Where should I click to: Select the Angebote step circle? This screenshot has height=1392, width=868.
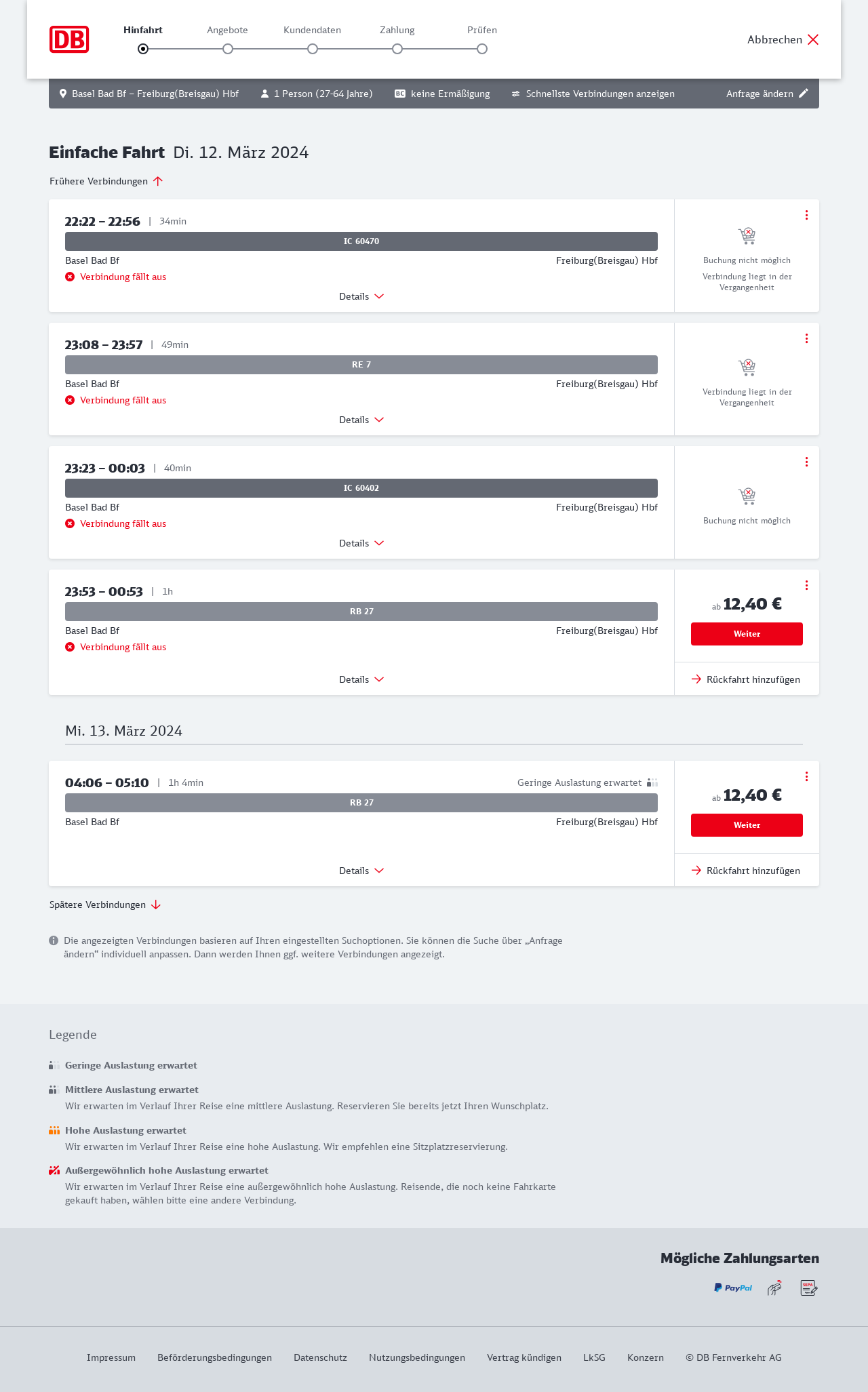[x=228, y=49]
